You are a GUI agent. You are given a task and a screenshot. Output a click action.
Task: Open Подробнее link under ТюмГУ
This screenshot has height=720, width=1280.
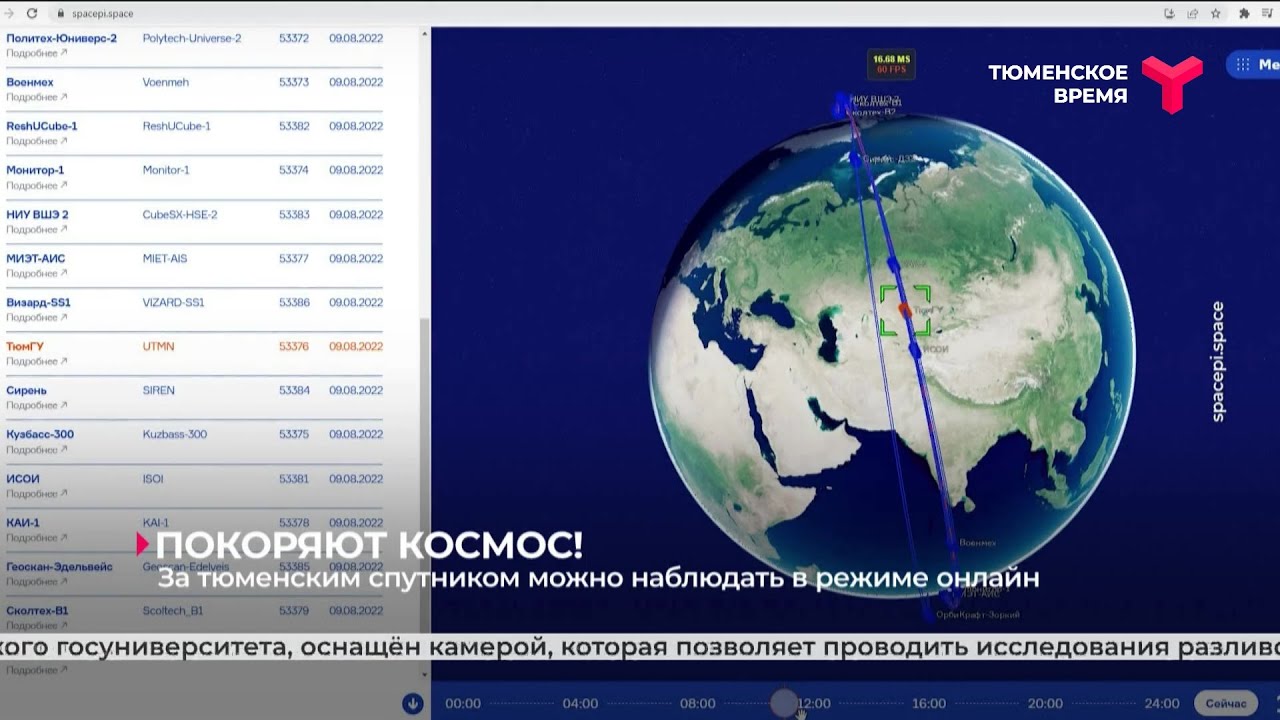pyautogui.click(x=37, y=361)
